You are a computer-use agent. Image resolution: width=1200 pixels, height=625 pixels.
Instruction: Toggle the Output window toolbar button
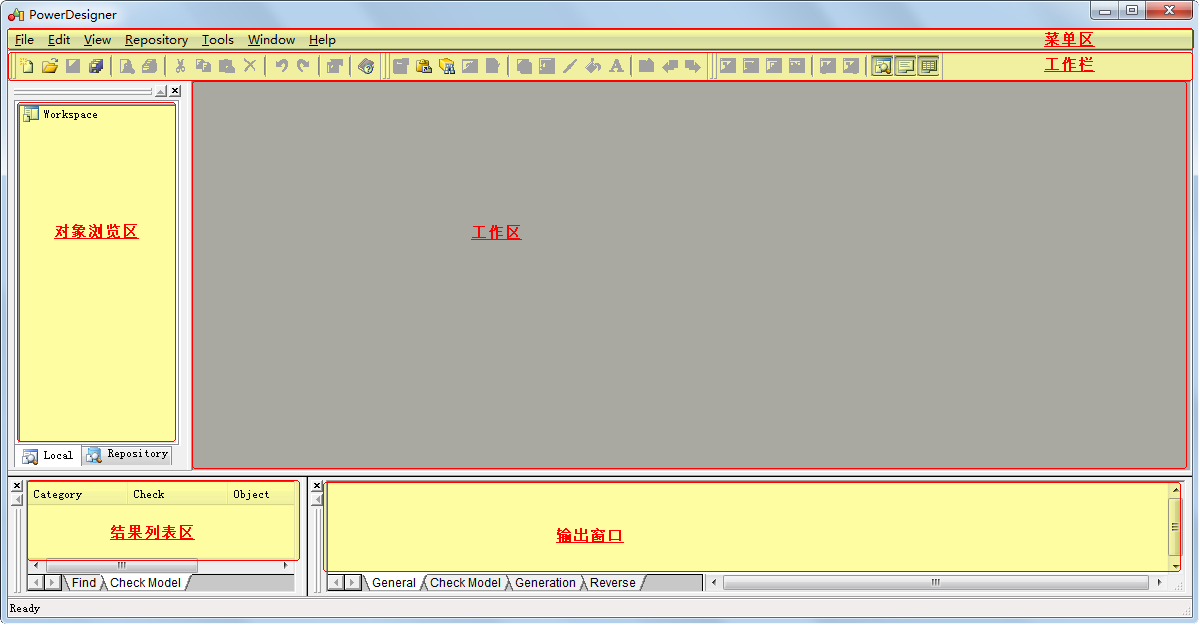[x=905, y=66]
